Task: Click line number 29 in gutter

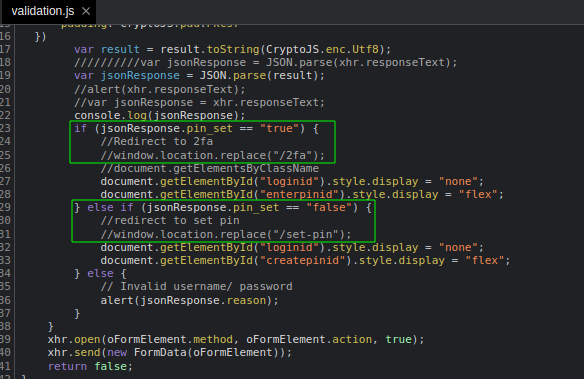Action: click(x=5, y=207)
